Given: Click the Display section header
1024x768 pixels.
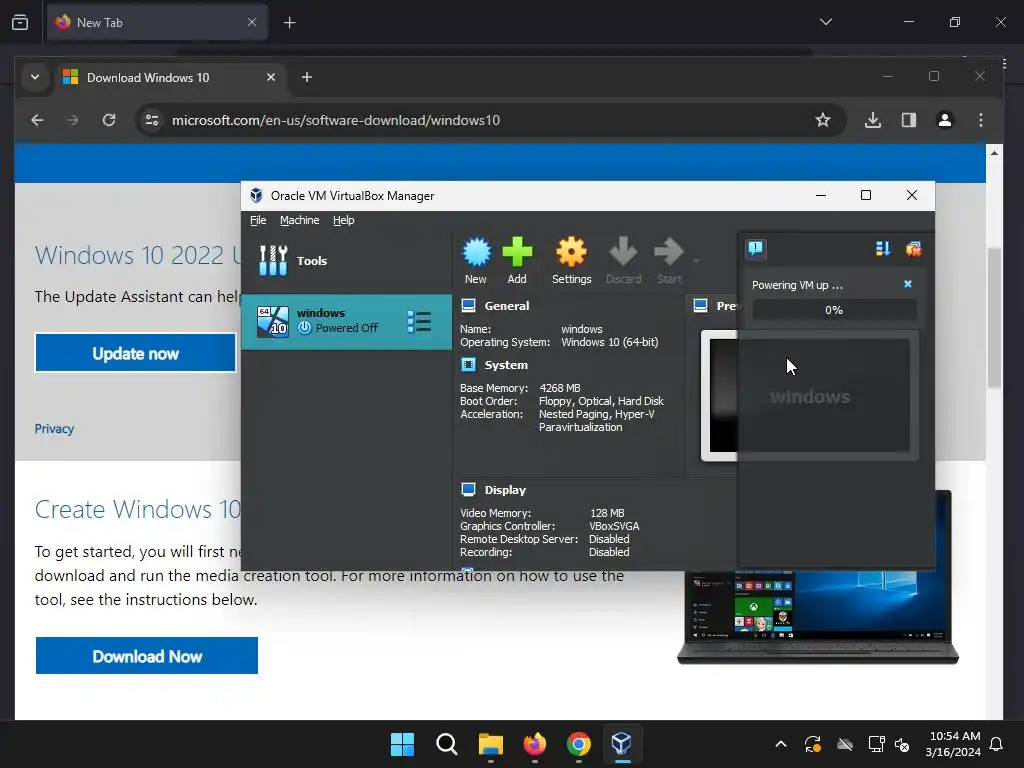Looking at the screenshot, I should coord(505,490).
